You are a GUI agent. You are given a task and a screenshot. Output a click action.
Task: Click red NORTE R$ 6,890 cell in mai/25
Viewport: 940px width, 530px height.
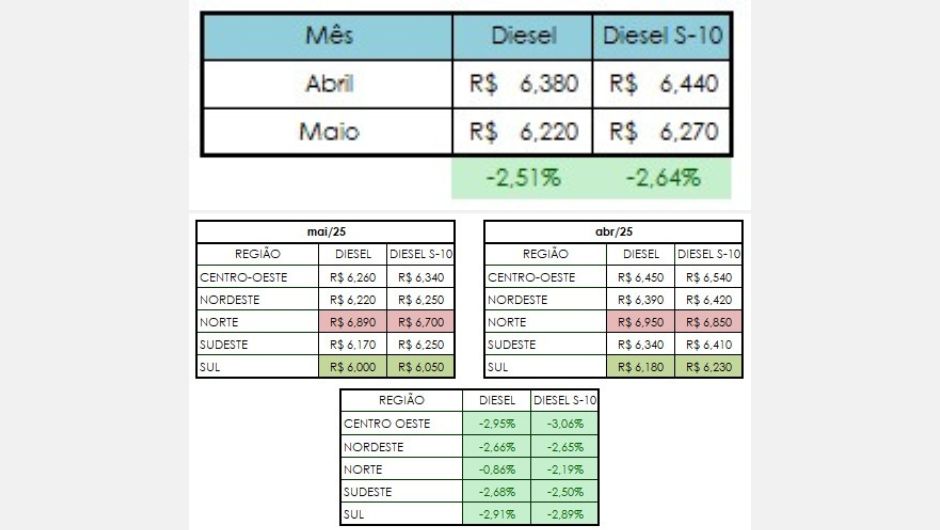click(x=352, y=322)
